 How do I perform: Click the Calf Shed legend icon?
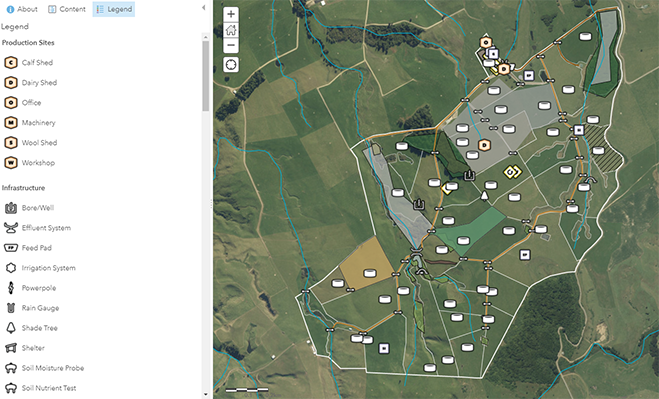click(x=11, y=63)
